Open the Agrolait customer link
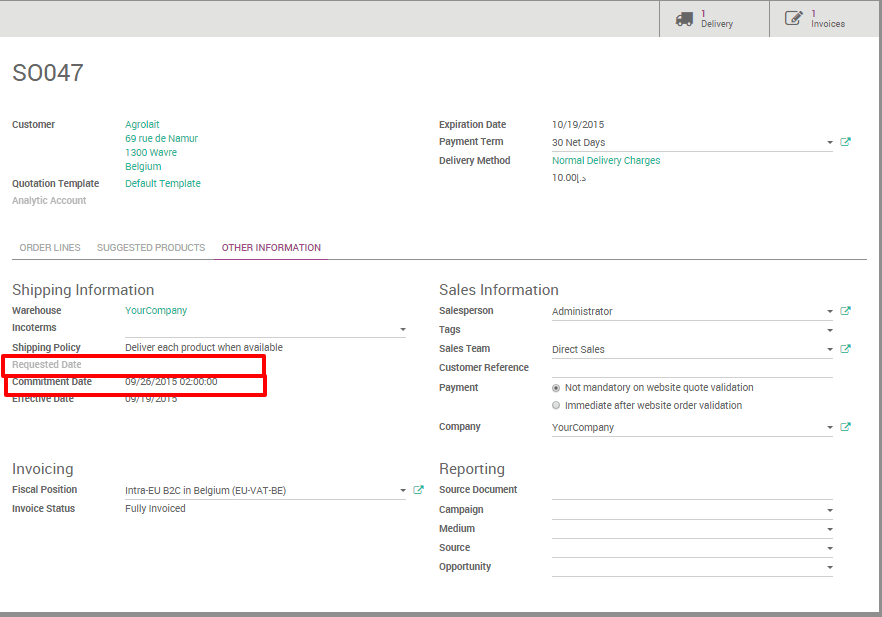 point(140,124)
